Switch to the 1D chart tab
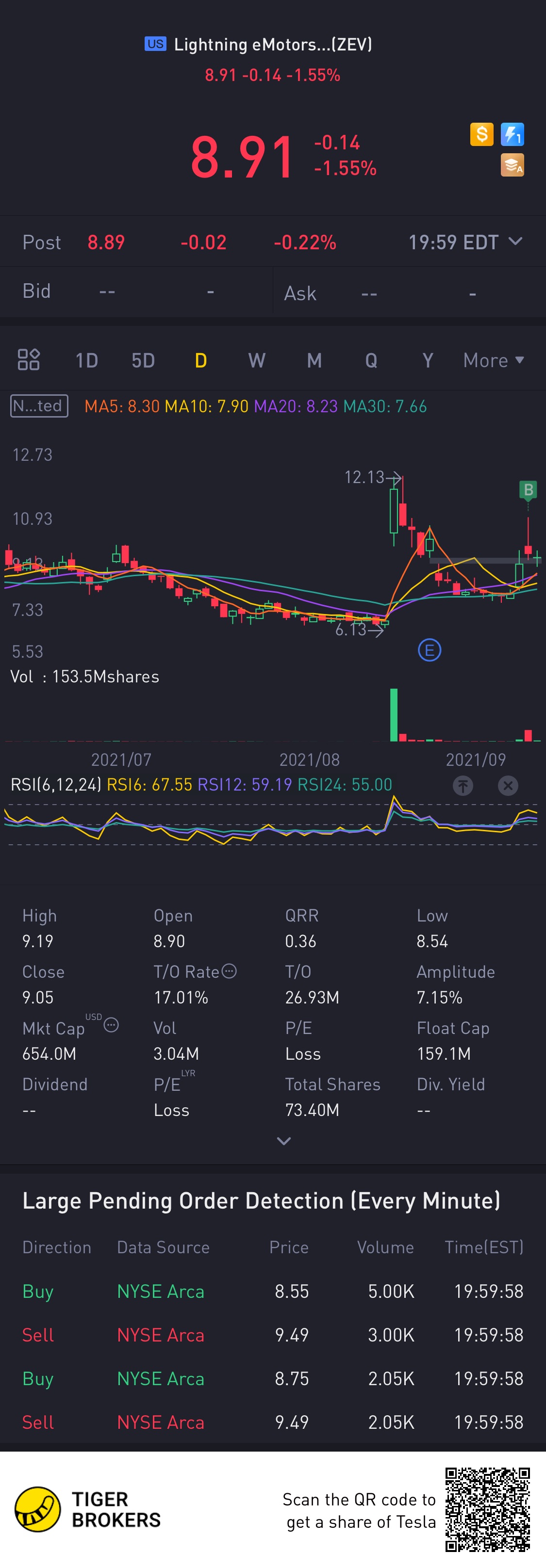This screenshot has width=546, height=1568. (x=86, y=360)
